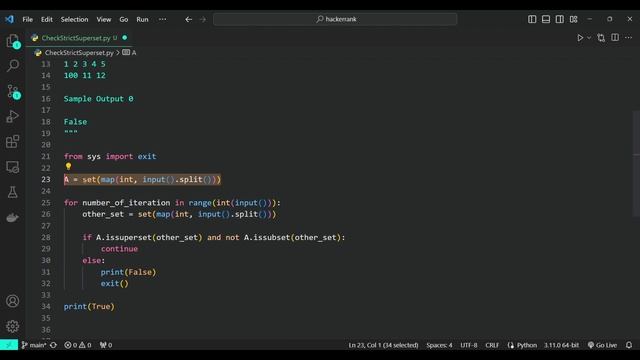The image size is (640, 360).
Task: Click print(True) on line 34
Action: 89,307
